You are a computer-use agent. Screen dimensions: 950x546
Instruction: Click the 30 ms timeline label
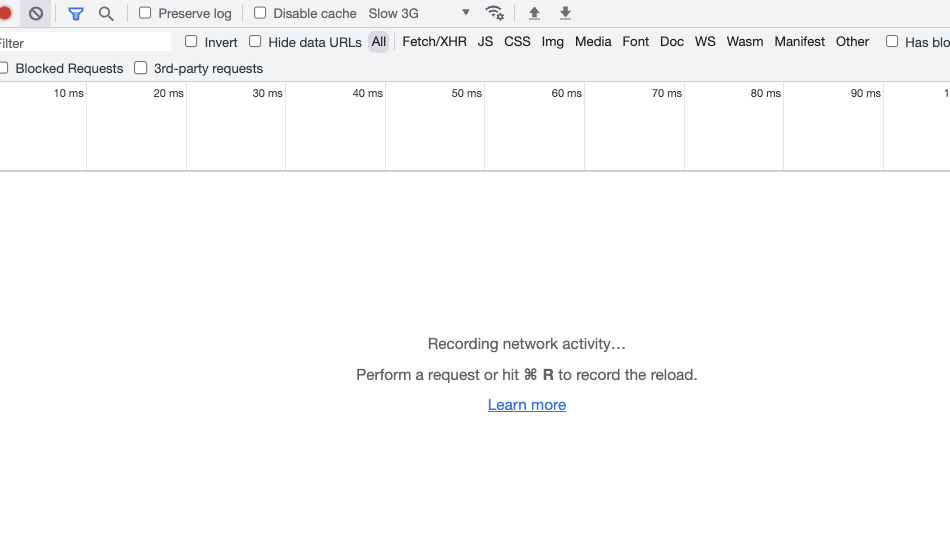click(x=268, y=93)
